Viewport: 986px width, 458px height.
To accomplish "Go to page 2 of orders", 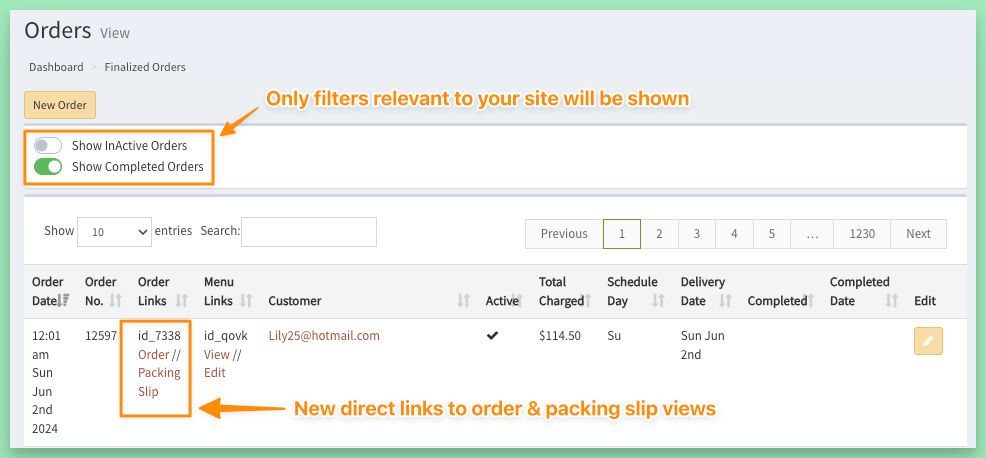I will [659, 233].
